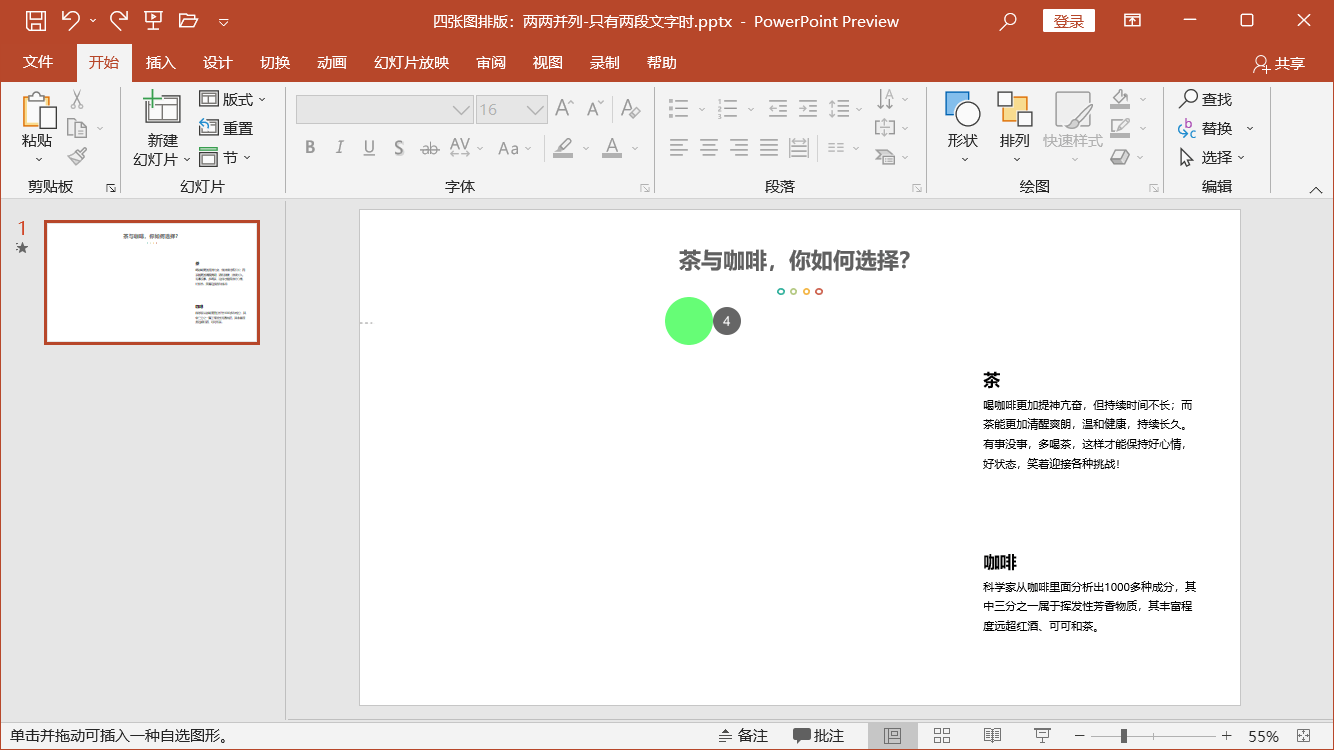Convert to SmartArt icon

[x=885, y=157]
